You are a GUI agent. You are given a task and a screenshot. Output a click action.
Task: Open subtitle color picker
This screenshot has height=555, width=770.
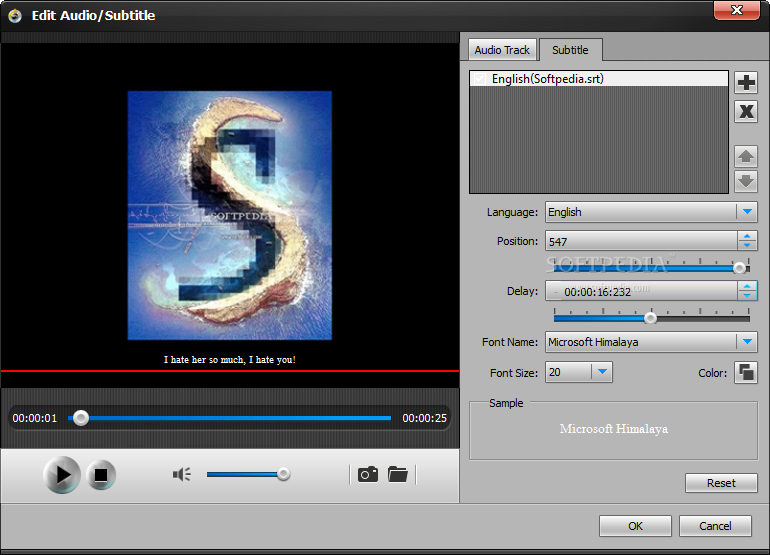point(746,372)
